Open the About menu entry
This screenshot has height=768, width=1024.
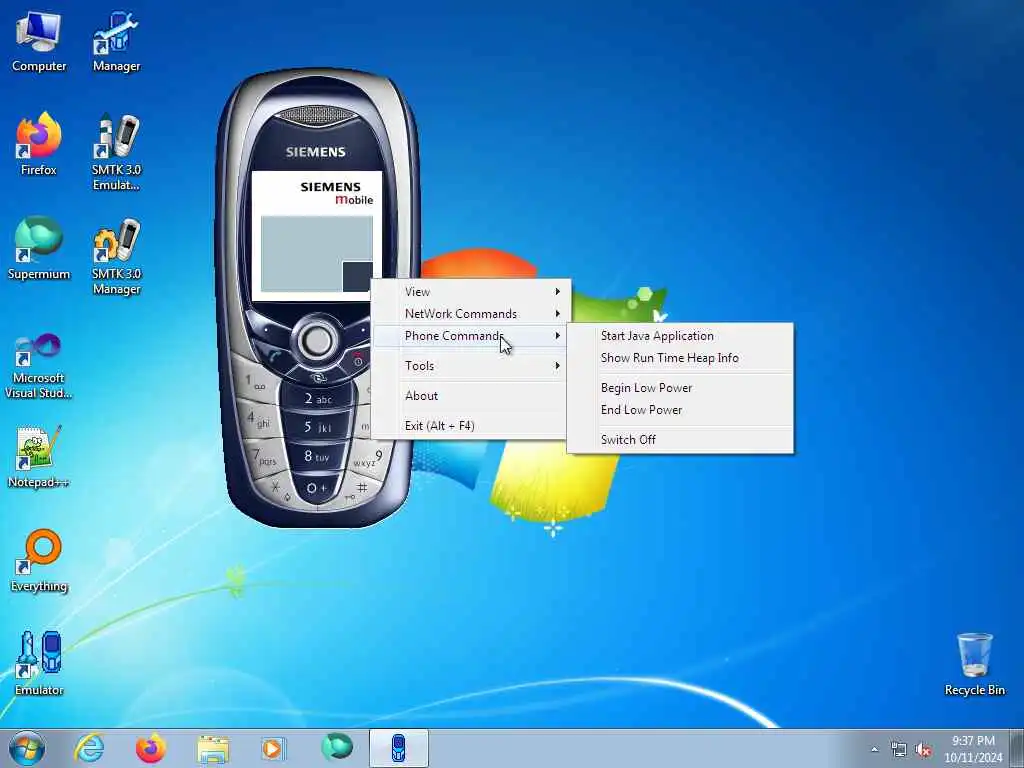(470, 396)
